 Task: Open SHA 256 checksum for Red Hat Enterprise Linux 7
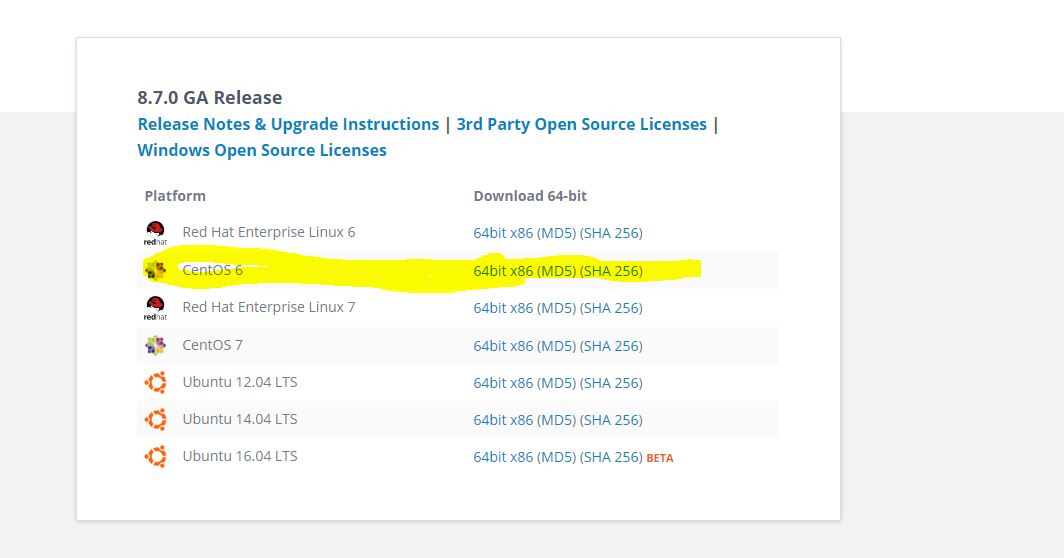pyautogui.click(x=611, y=308)
